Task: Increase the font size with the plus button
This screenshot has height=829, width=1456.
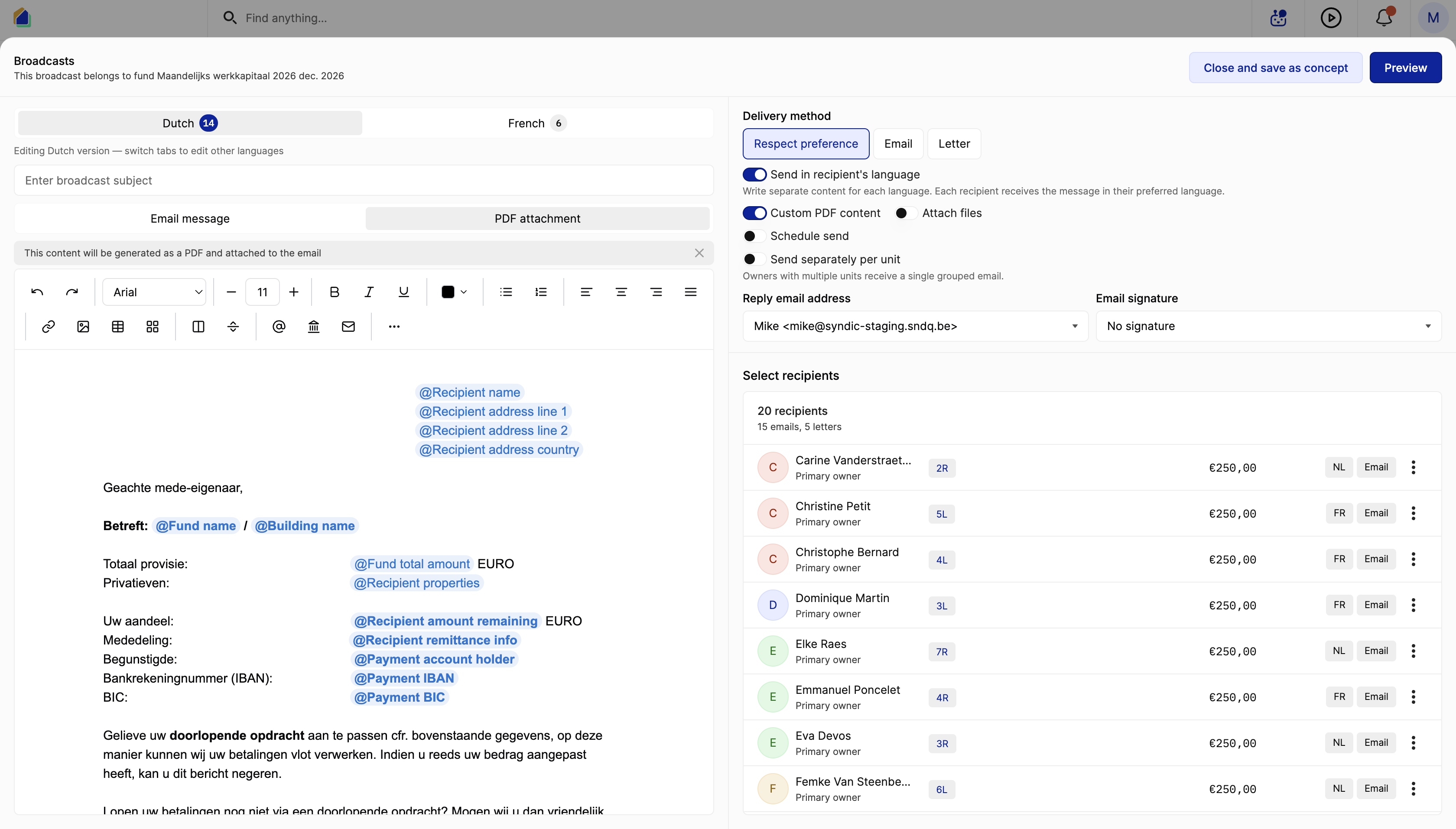Action: click(293, 292)
